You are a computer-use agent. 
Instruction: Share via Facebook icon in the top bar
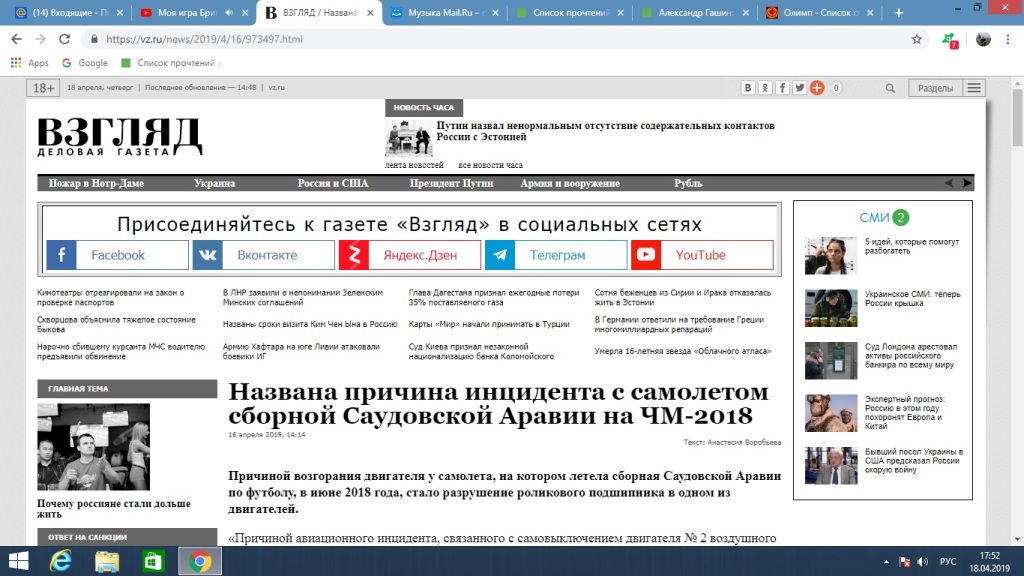pos(782,88)
